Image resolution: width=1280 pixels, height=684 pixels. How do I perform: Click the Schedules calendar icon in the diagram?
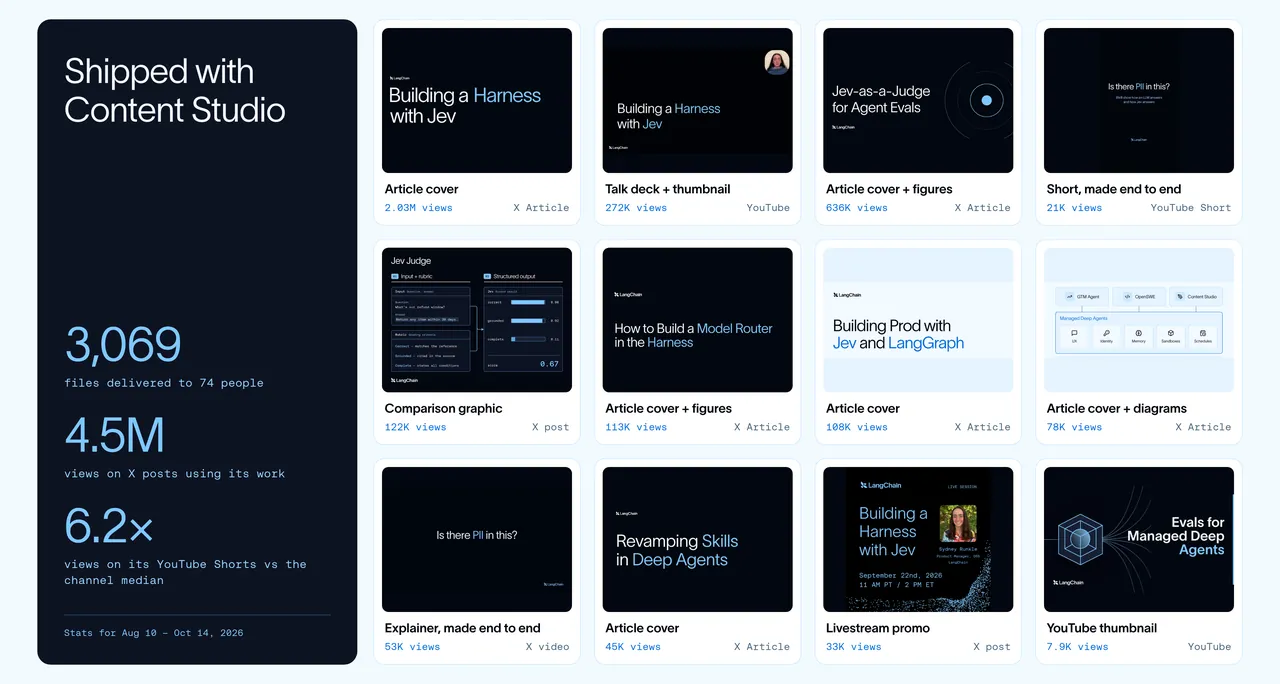1203,333
